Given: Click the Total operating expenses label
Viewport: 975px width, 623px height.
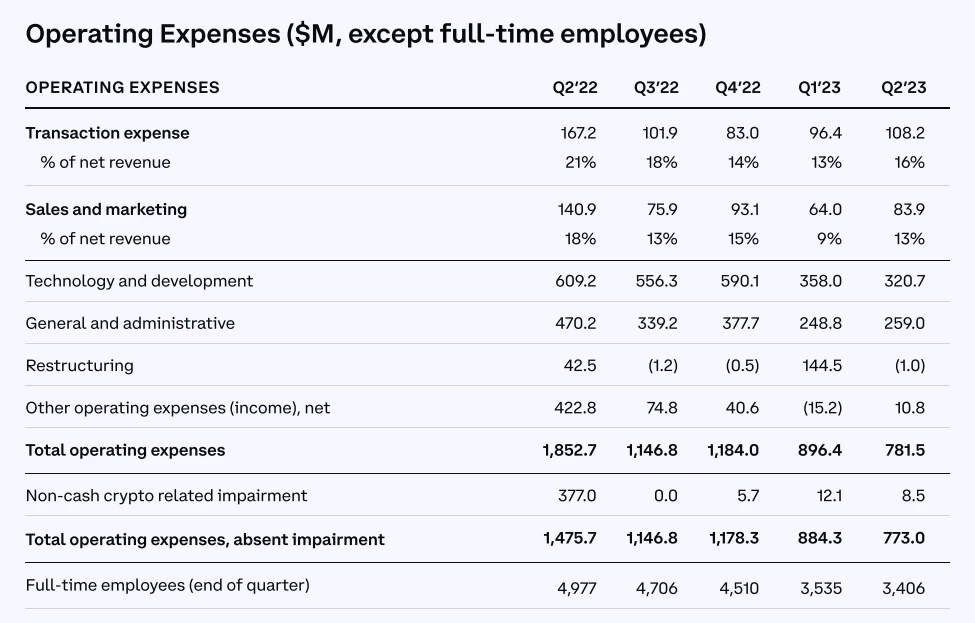Looking at the screenshot, I should [x=126, y=450].
